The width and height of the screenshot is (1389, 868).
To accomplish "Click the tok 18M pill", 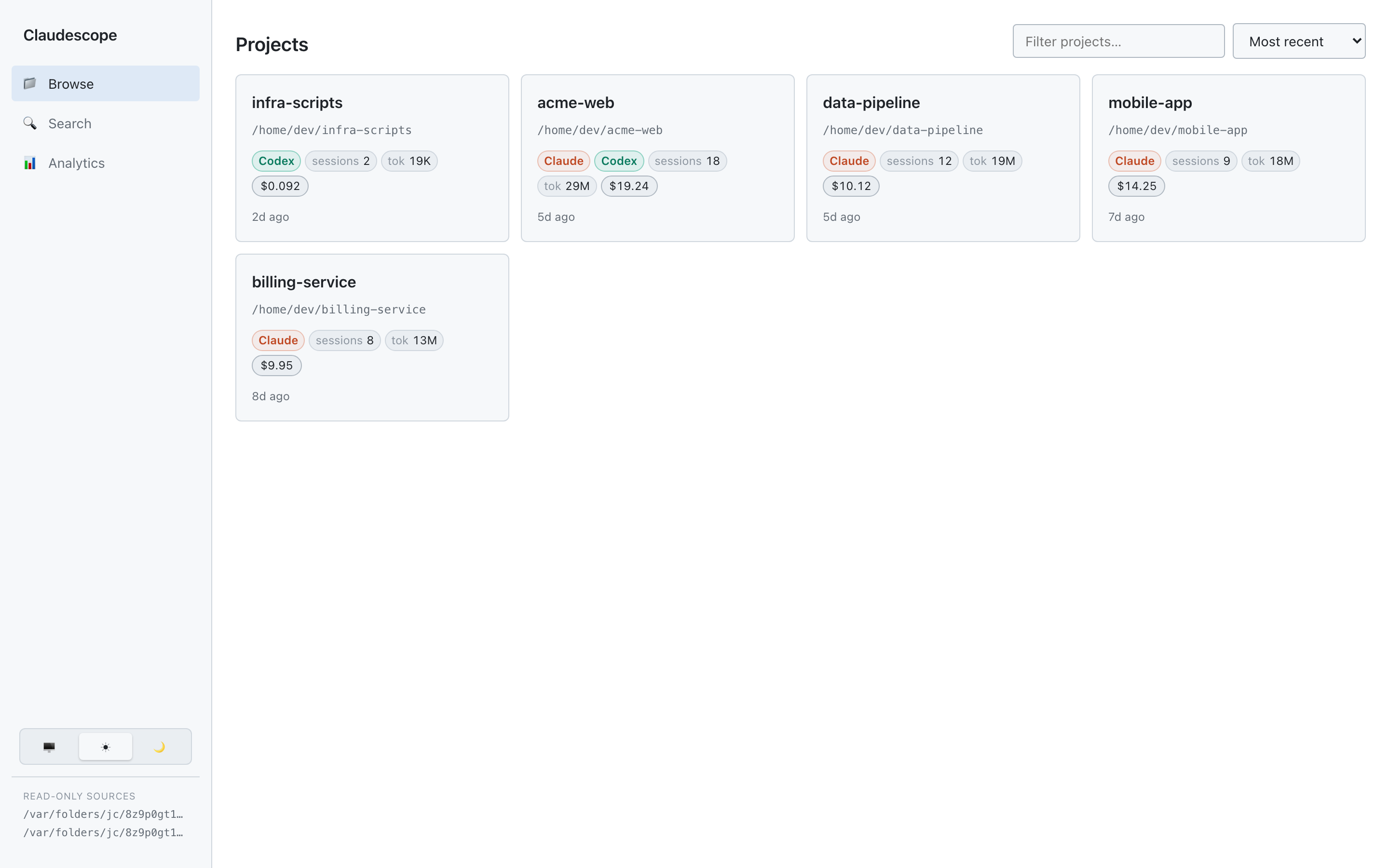I will coord(1270,162).
